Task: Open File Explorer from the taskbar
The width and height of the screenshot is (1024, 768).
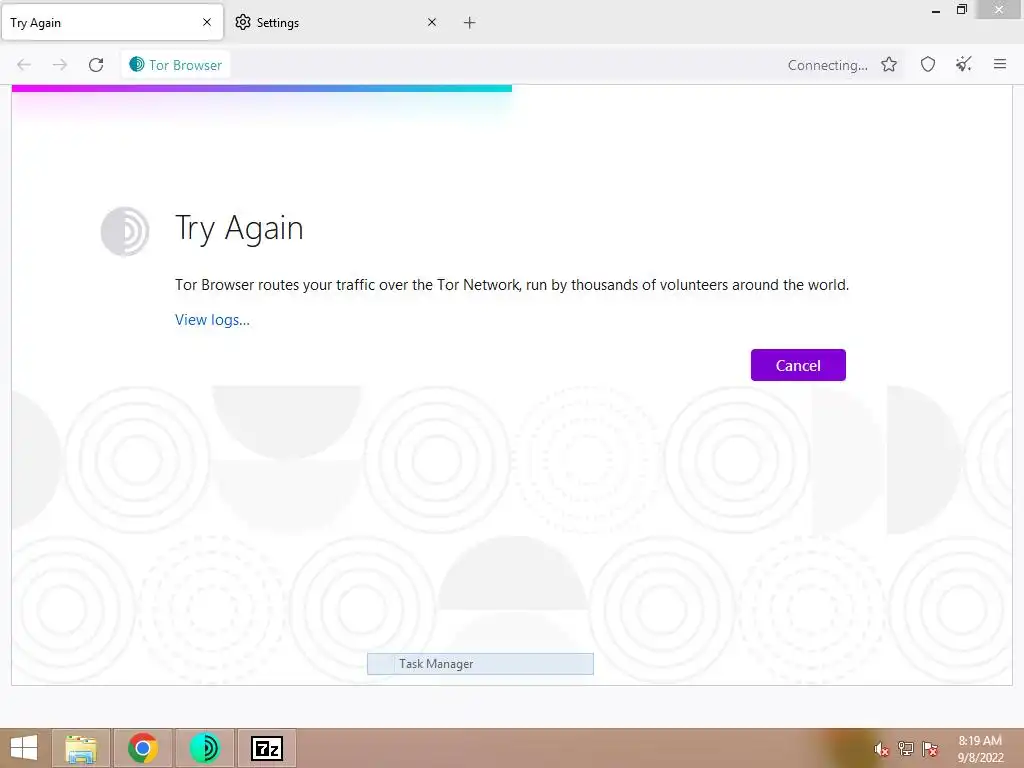Action: click(81, 748)
